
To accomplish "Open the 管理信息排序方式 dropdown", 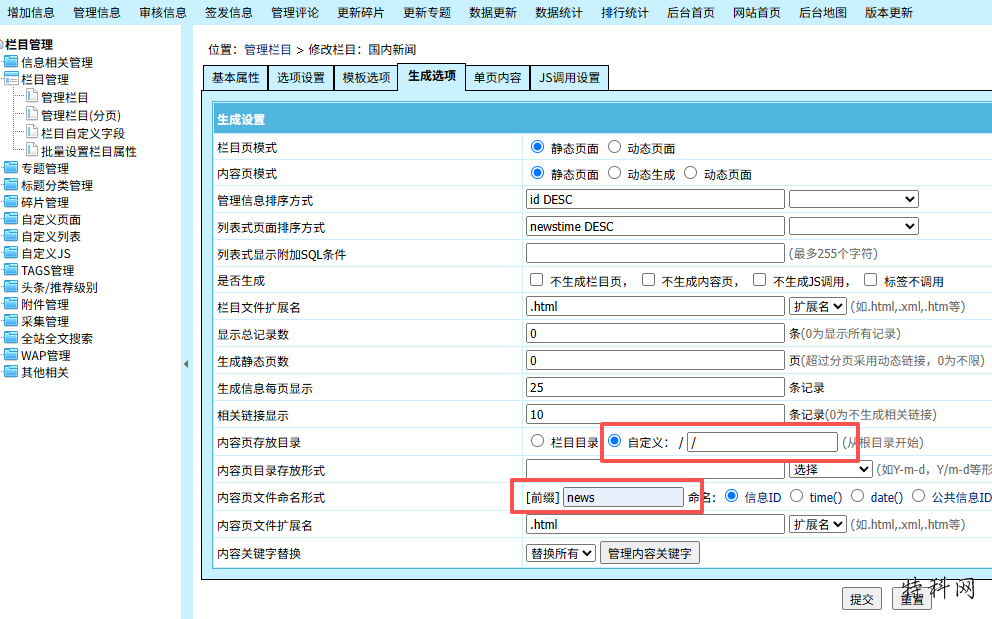I will pyautogui.click(x=854, y=199).
